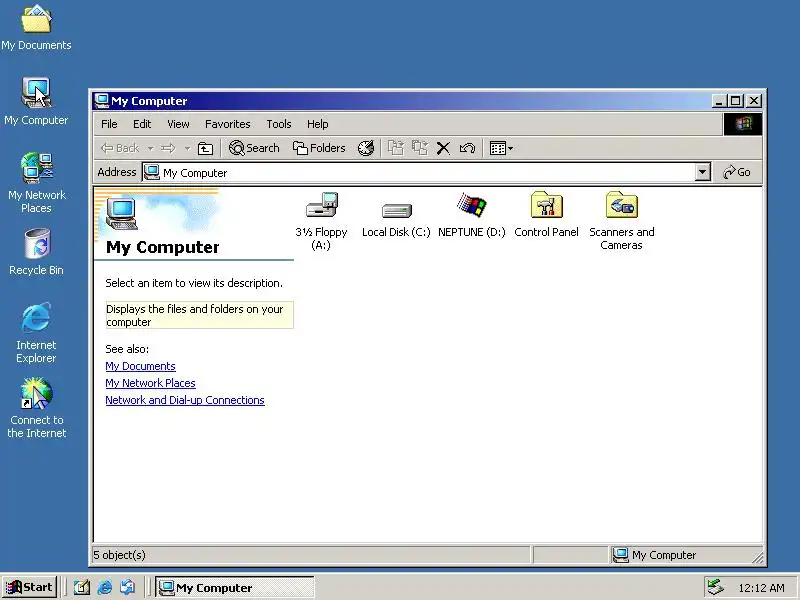This screenshot has height=600, width=800.
Task: Open the Help menu
Action: (x=317, y=124)
